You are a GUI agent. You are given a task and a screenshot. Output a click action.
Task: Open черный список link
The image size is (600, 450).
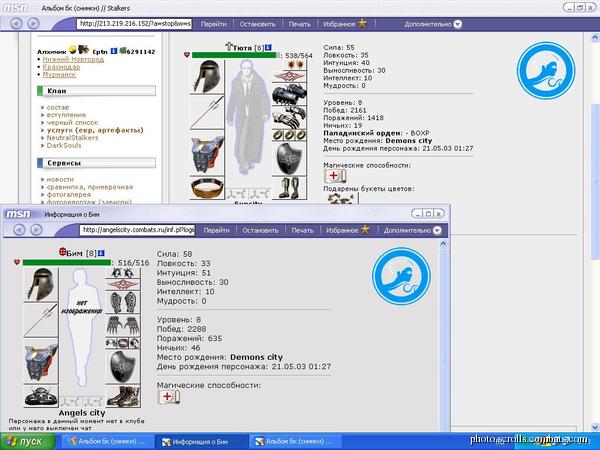72,122
